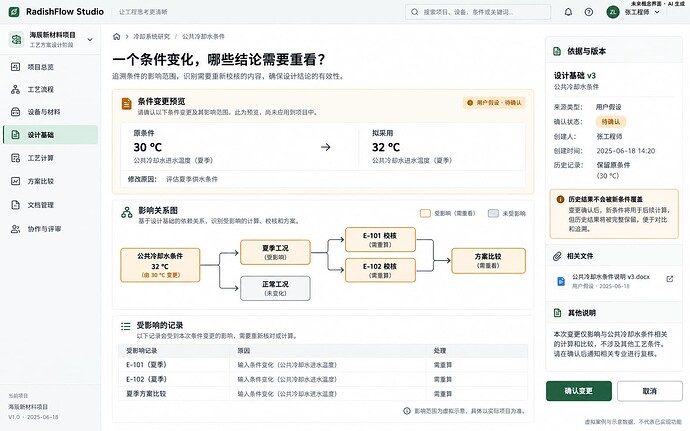Screen dimensions: 690x431
Task: Click the 设备与材料 sidebar icon
Action: [15, 112]
